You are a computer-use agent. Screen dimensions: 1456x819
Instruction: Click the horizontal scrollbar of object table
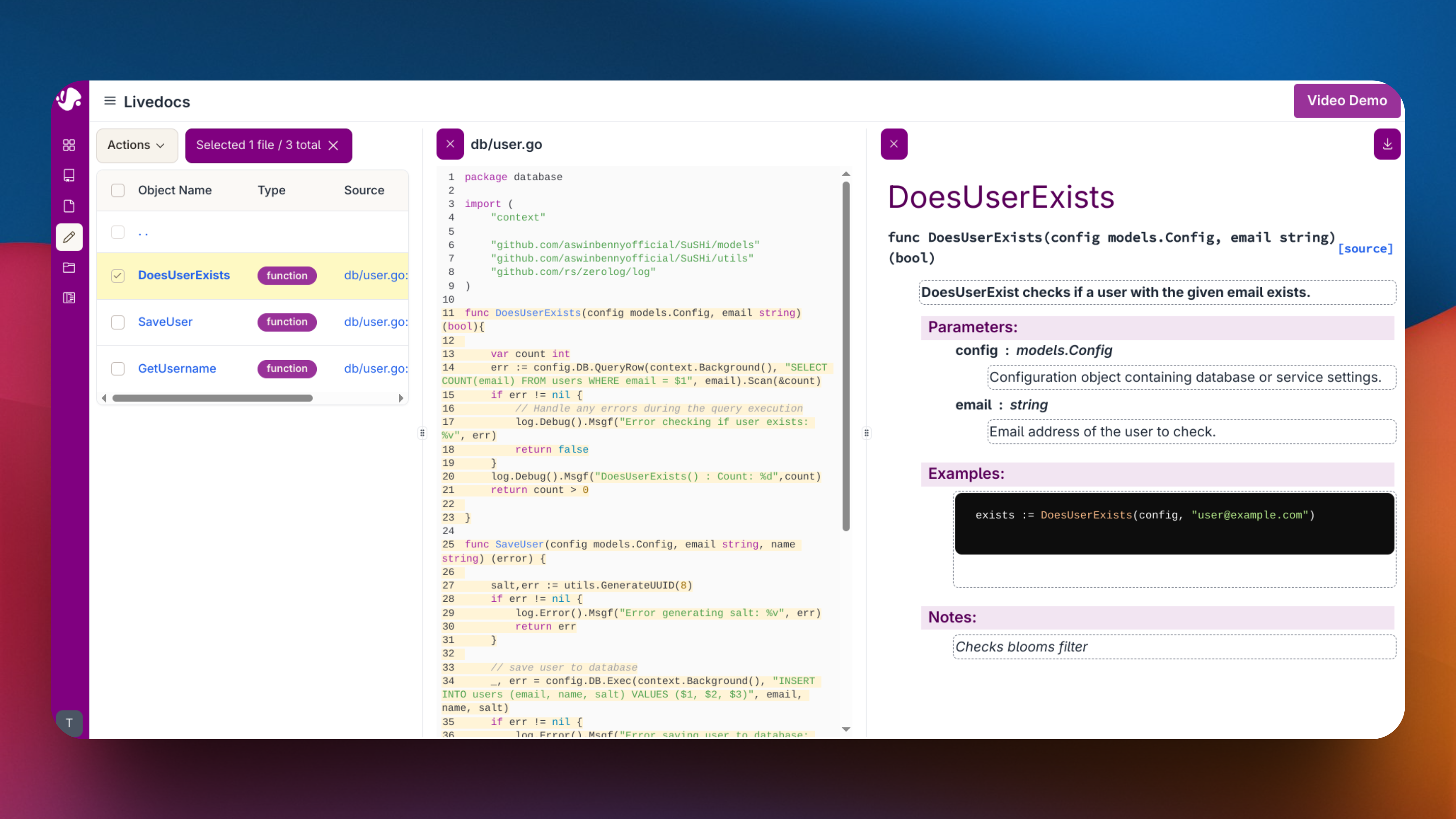pyautogui.click(x=213, y=398)
